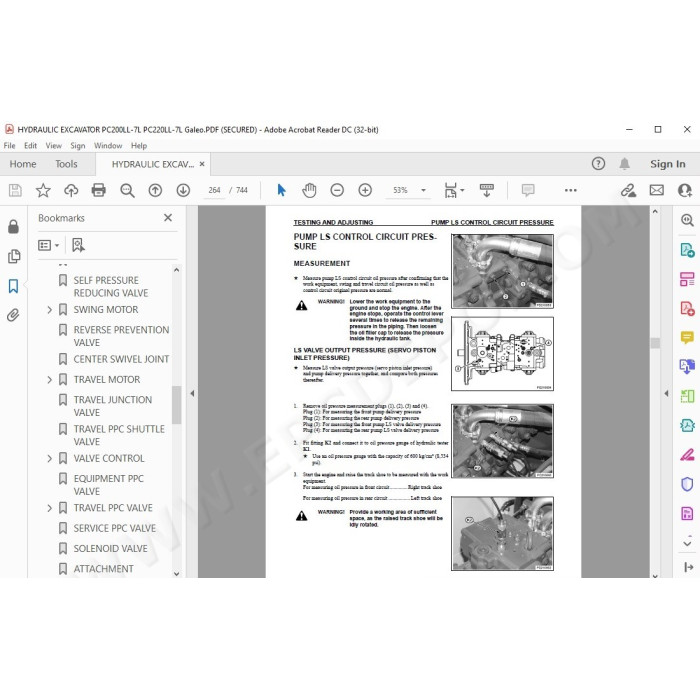Go to the previous page arrow

(x=155, y=191)
